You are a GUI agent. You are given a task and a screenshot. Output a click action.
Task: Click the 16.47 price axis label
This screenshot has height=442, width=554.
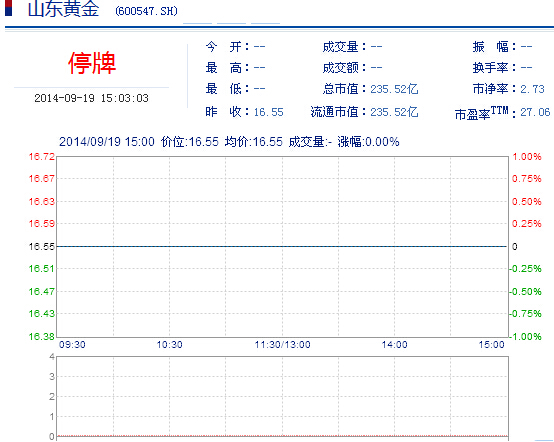pyautogui.click(x=42, y=291)
